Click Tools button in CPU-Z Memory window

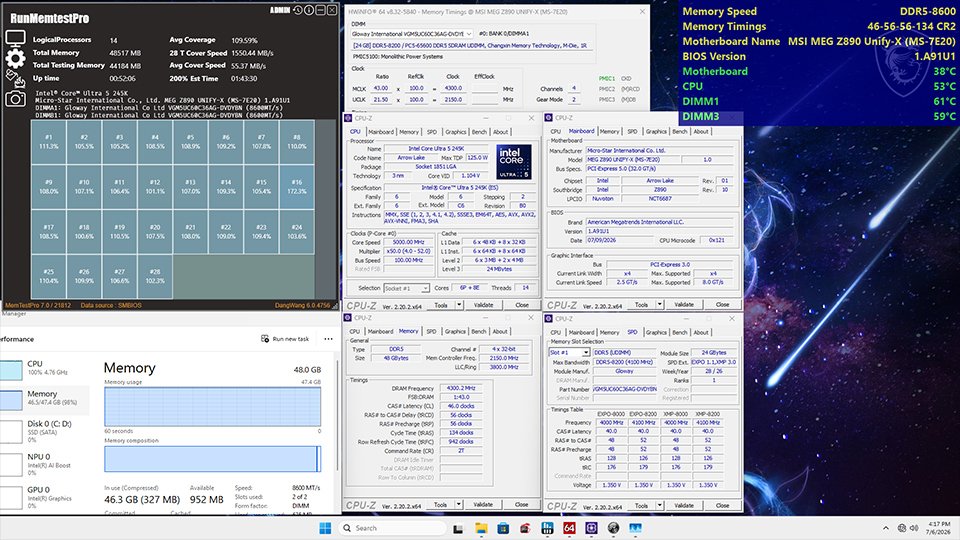click(440, 504)
